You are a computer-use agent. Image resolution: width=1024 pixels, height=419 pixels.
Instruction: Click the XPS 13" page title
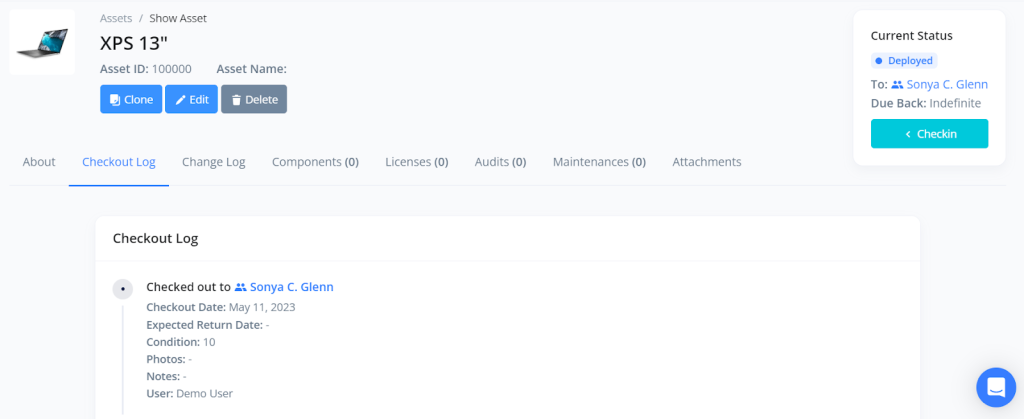(134, 43)
